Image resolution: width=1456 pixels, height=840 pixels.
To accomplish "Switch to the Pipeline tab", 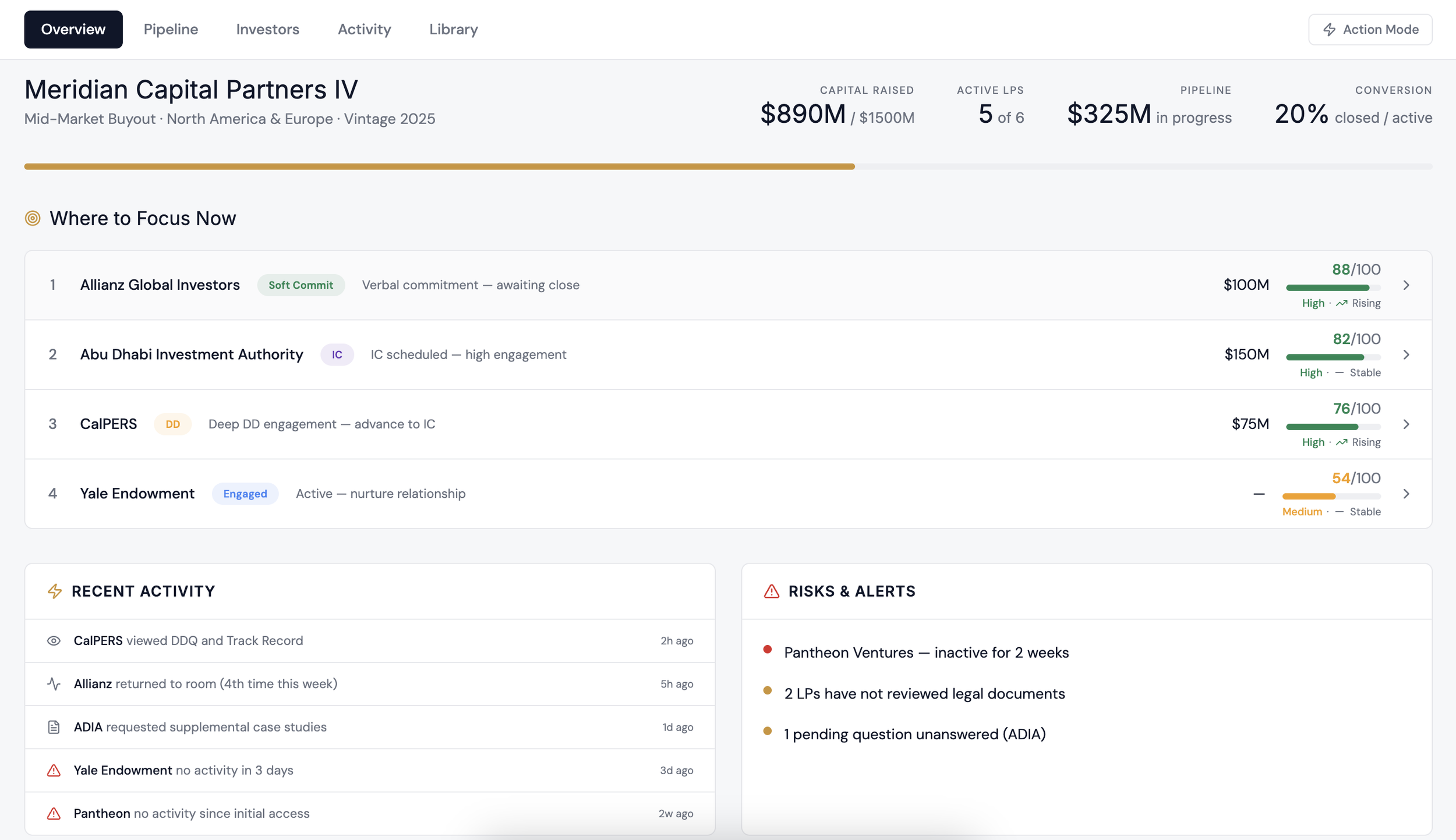I will 171,30.
